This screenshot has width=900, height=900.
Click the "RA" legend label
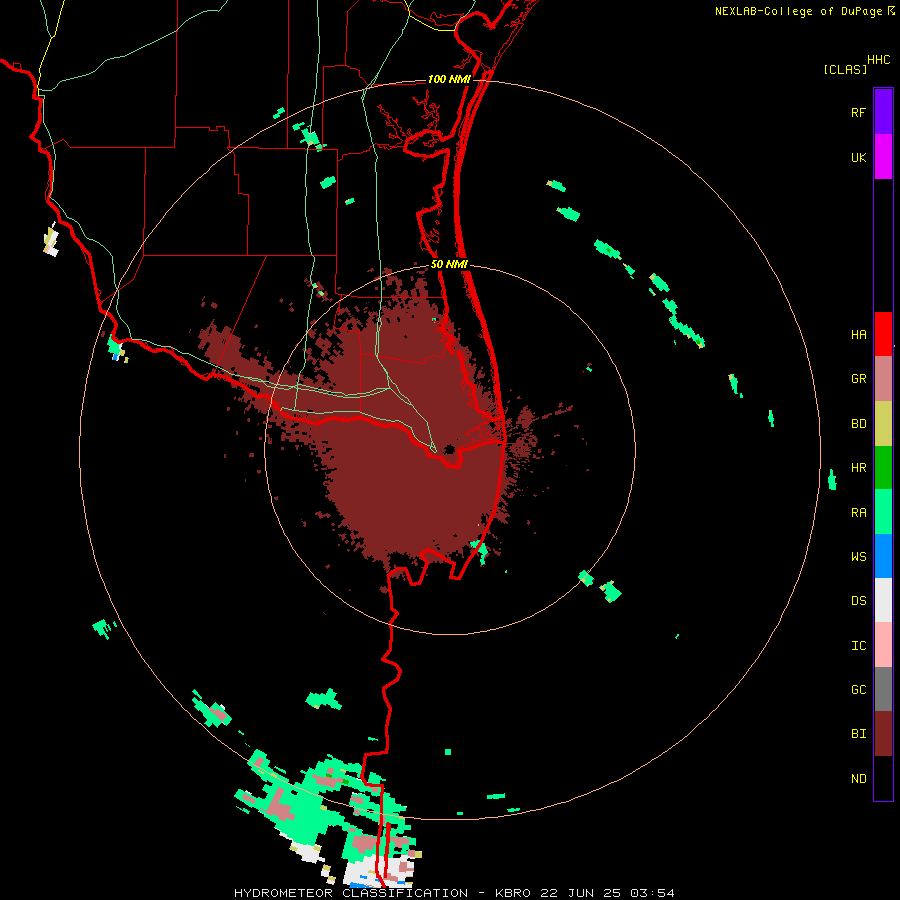tap(858, 513)
